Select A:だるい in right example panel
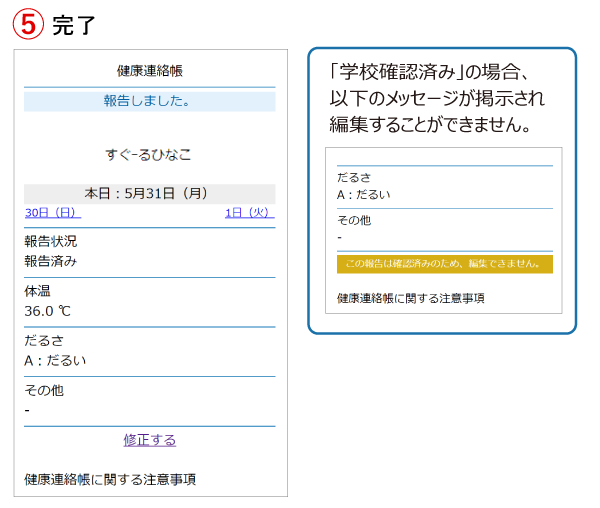Viewport: 600px width, 508px height. [x=364, y=195]
